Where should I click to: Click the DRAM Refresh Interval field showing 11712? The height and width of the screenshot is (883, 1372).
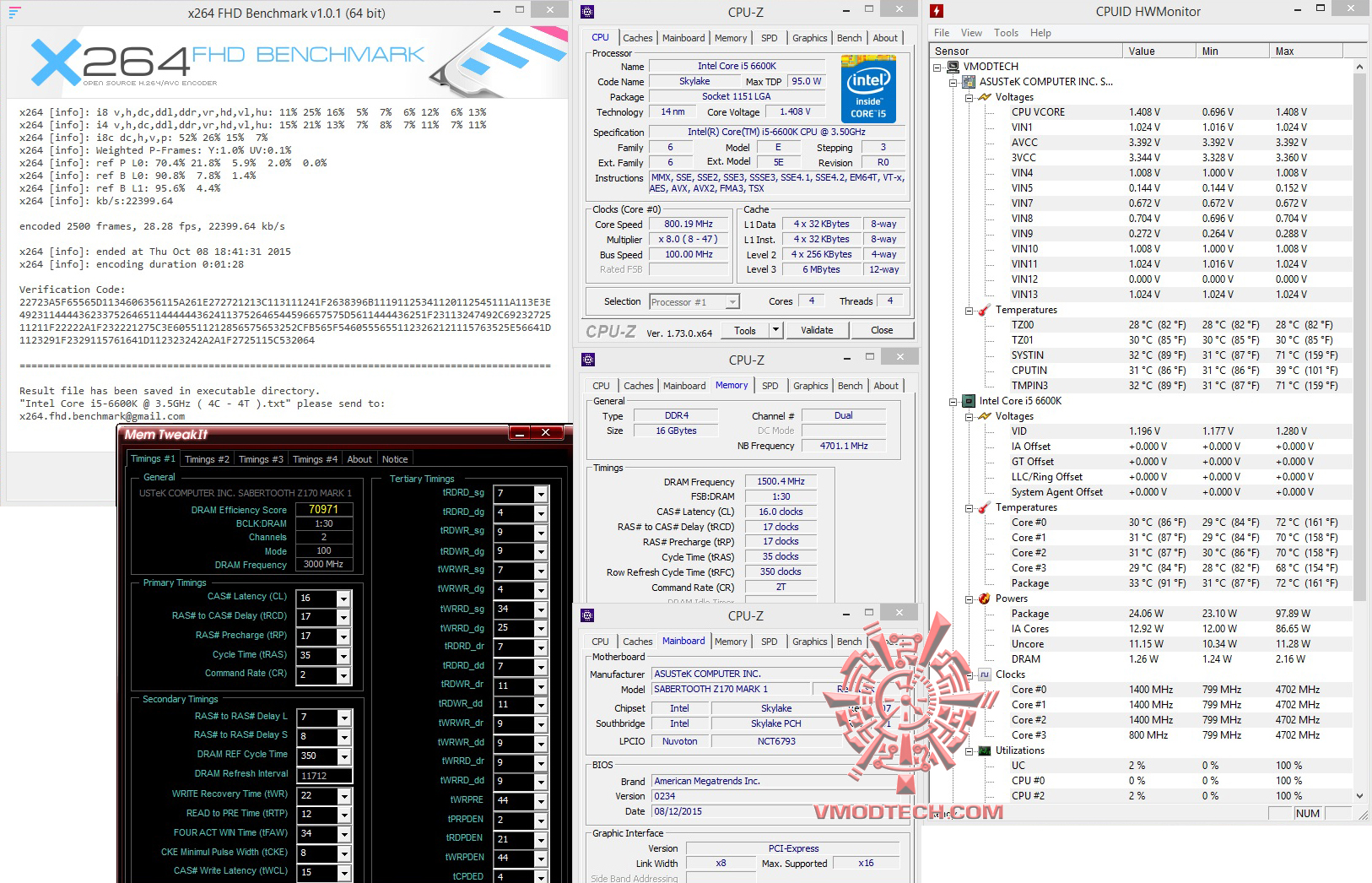tap(325, 776)
